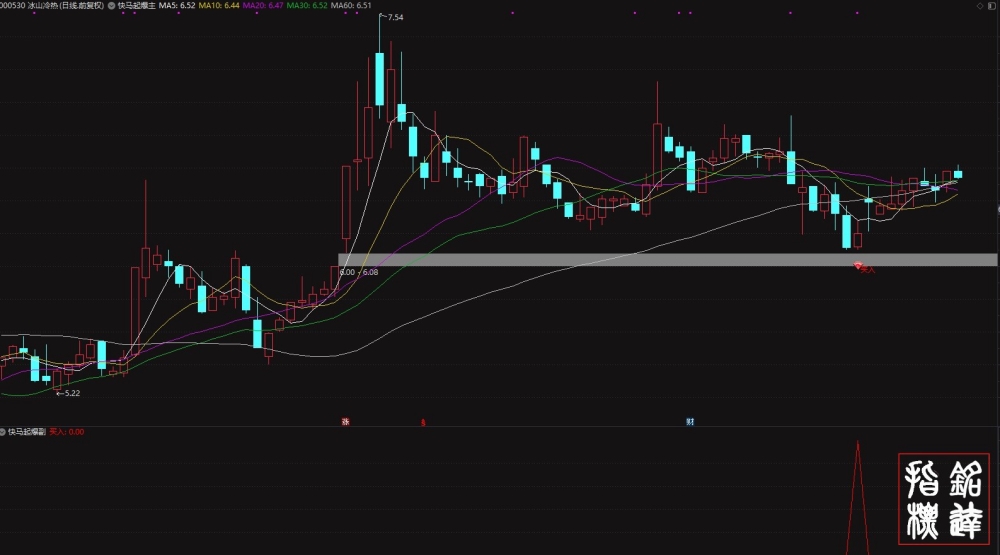Viewport: 1000px width, 555px height.
Task: Click the blue 财 financial report marker
Action: [x=690, y=422]
